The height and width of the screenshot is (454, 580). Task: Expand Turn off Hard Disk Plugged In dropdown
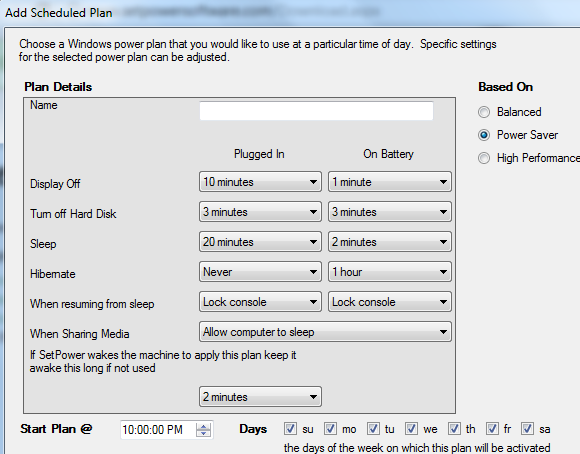coord(260,212)
